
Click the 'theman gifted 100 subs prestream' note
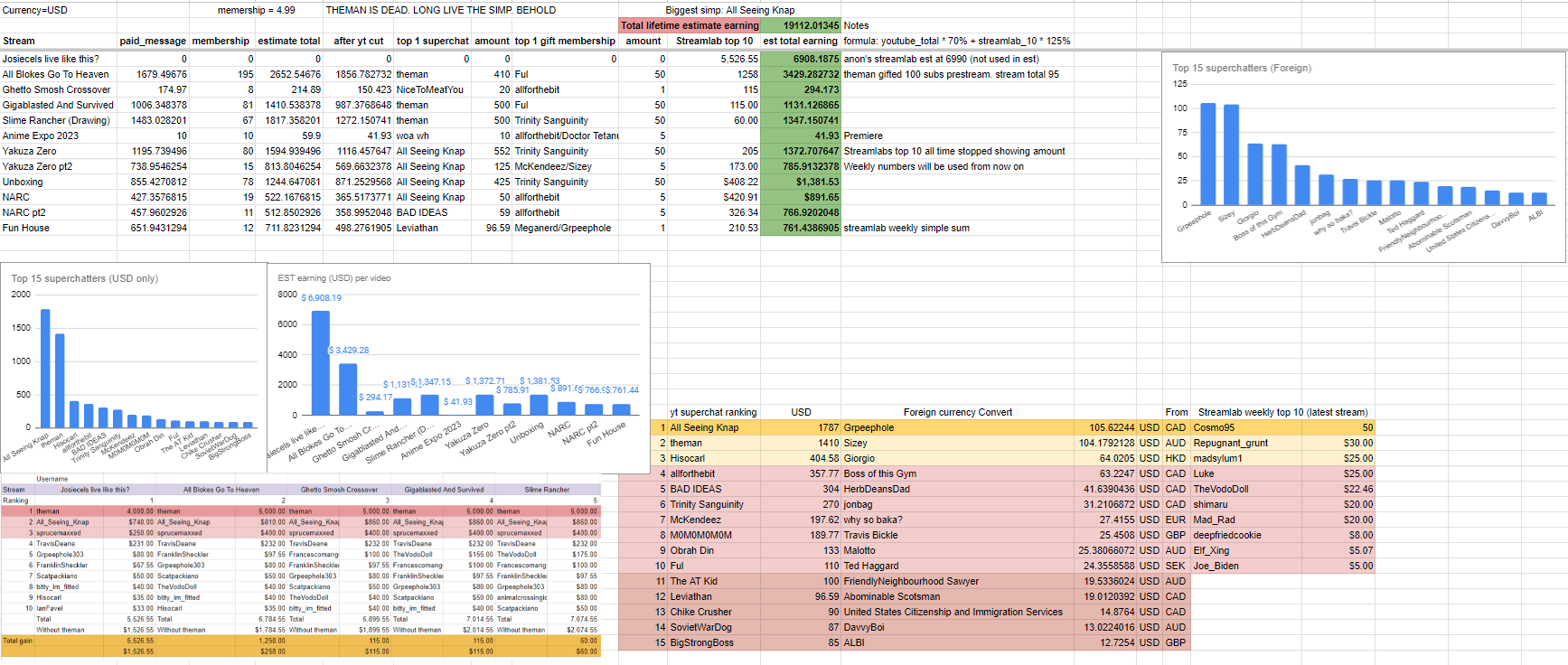952,74
